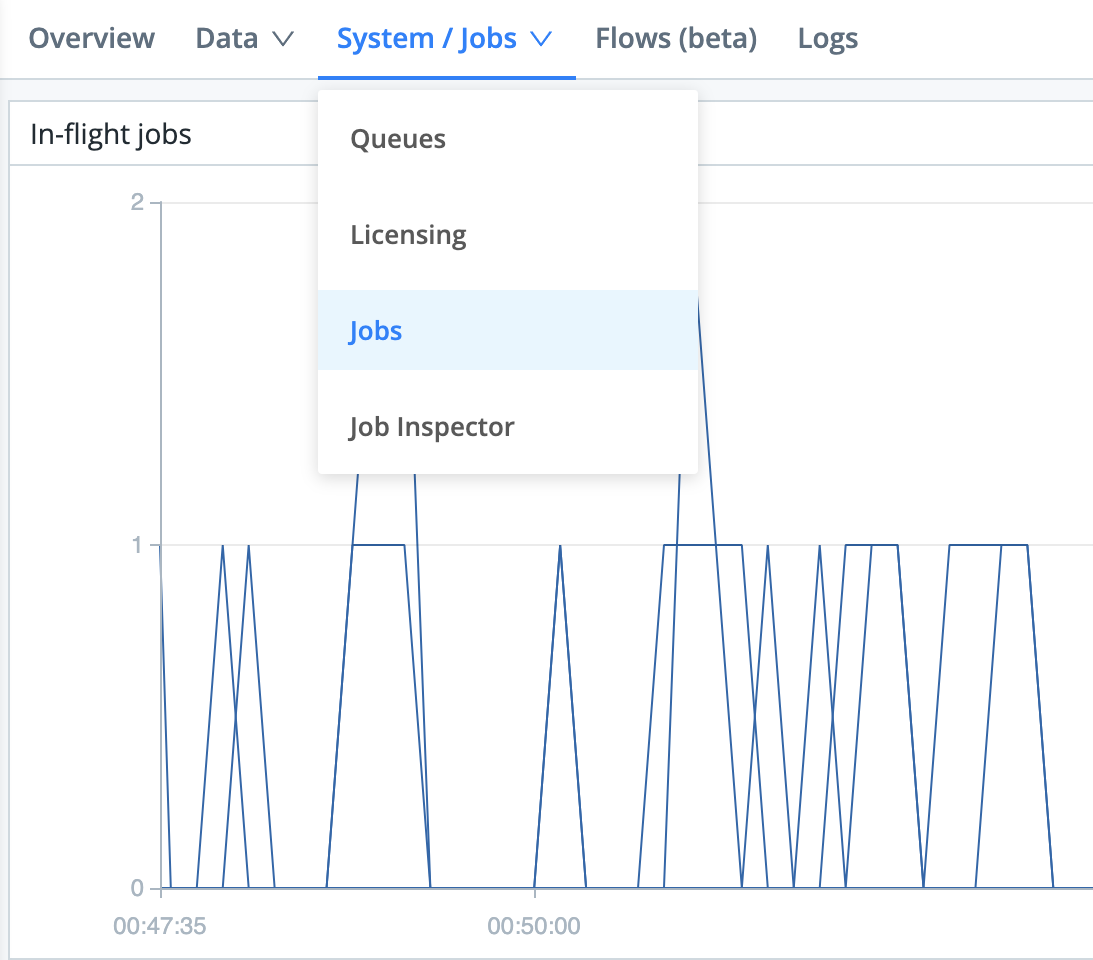Open the Job Inspector
Screen dimensions: 1093x960
click(431, 426)
